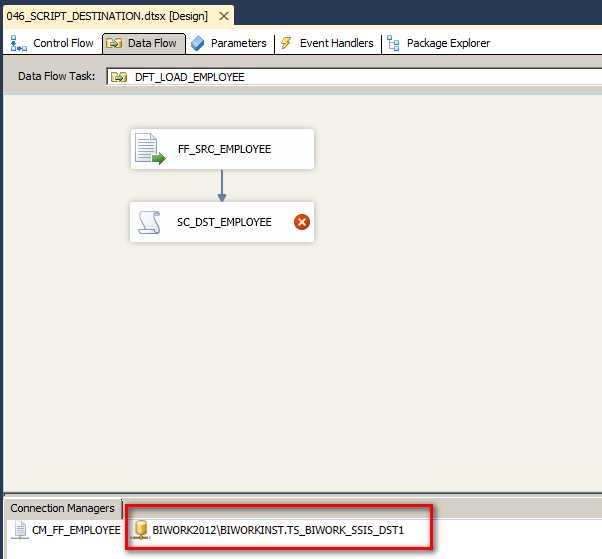Click the flat file source icon on FF_SRC_EMPLOYEE
This screenshot has height=559, width=602.
point(150,149)
